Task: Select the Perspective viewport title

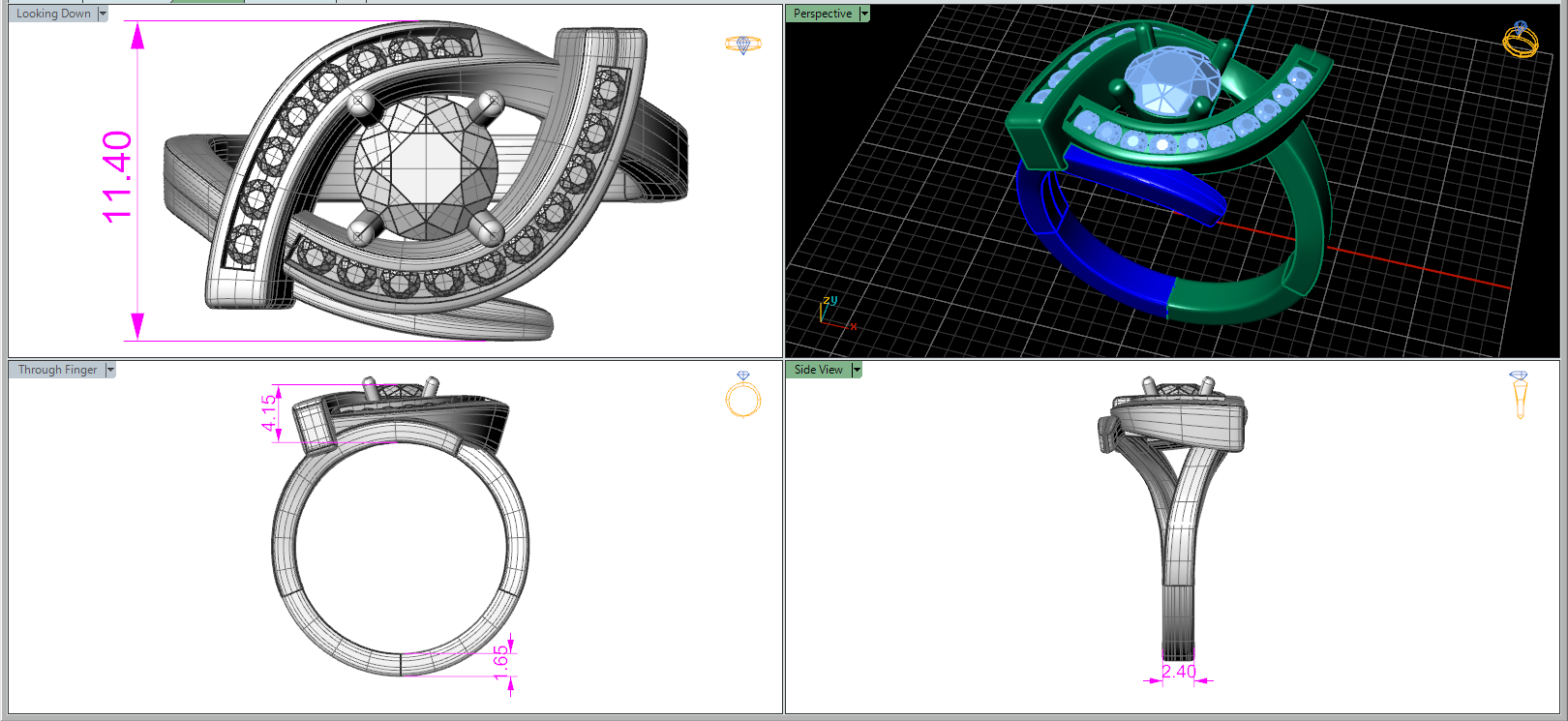Action: 823,14
